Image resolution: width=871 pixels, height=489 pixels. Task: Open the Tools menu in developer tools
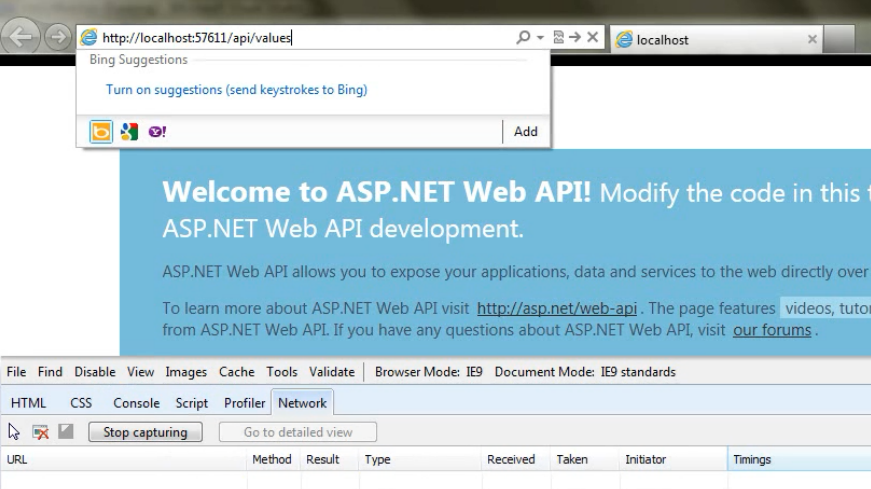pos(282,372)
